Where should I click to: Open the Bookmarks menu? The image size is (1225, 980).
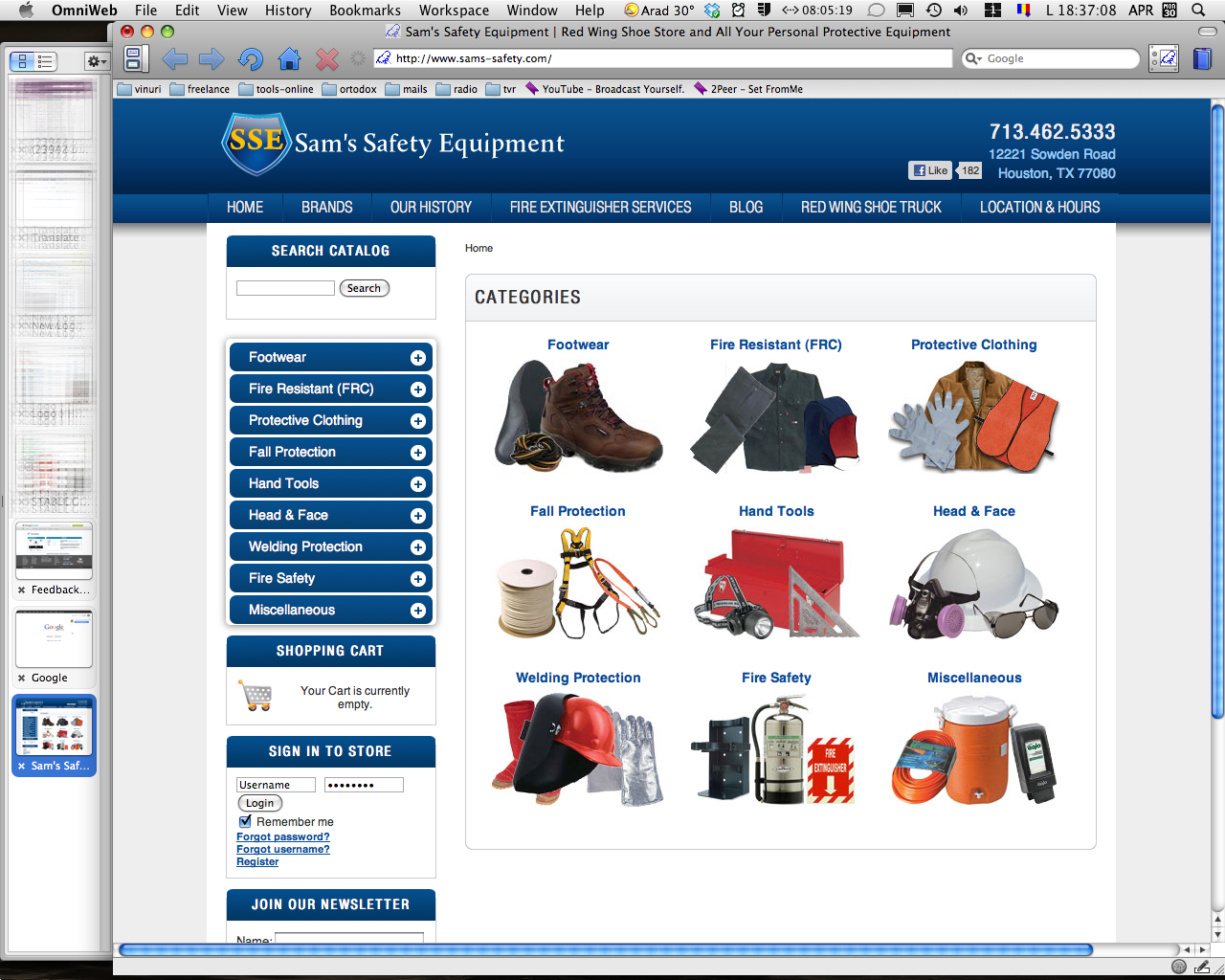(365, 11)
